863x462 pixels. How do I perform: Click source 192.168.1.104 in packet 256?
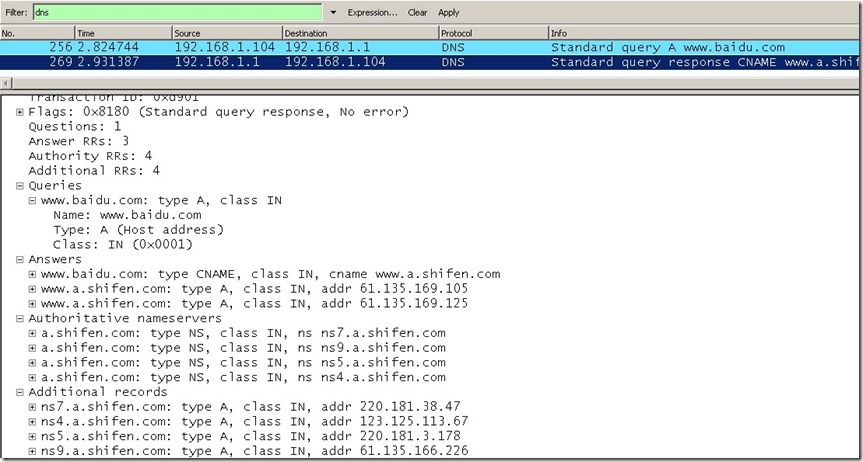225,47
